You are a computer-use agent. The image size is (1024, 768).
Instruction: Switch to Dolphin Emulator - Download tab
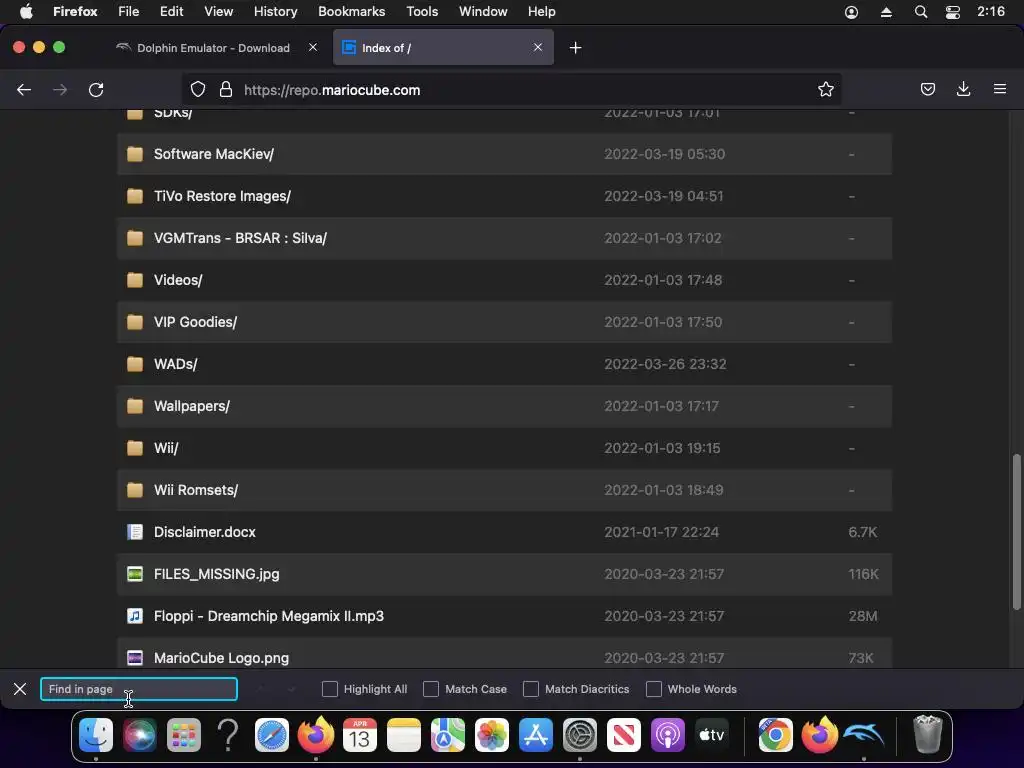(213, 48)
